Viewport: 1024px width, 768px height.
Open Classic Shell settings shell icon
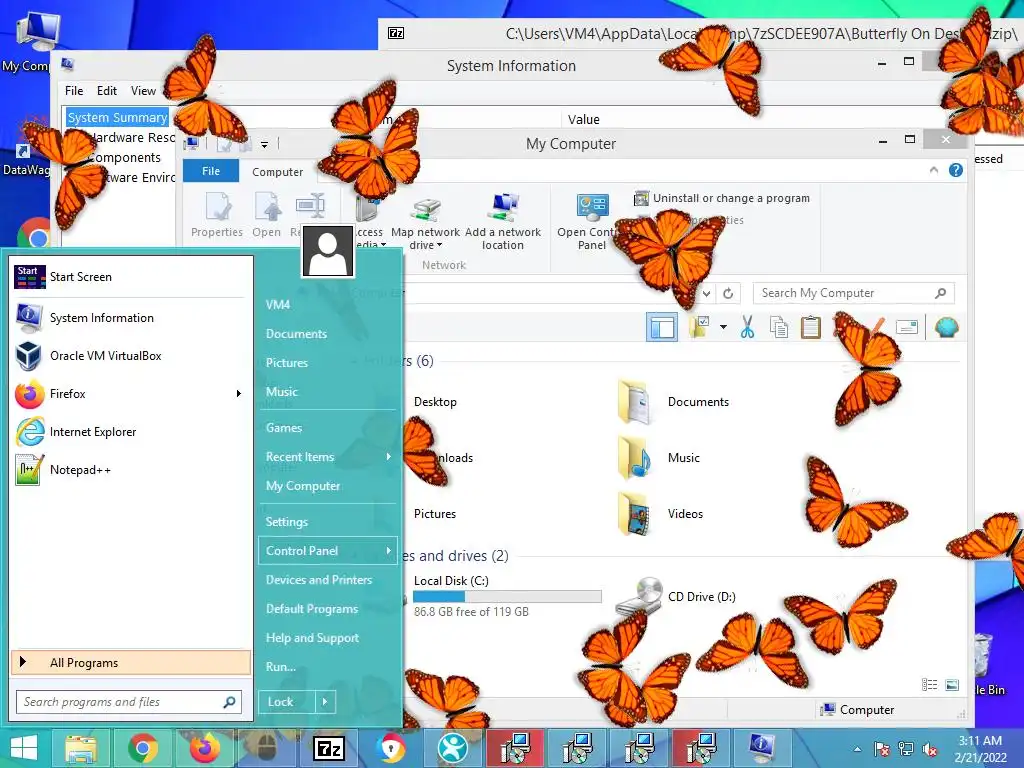(946, 327)
